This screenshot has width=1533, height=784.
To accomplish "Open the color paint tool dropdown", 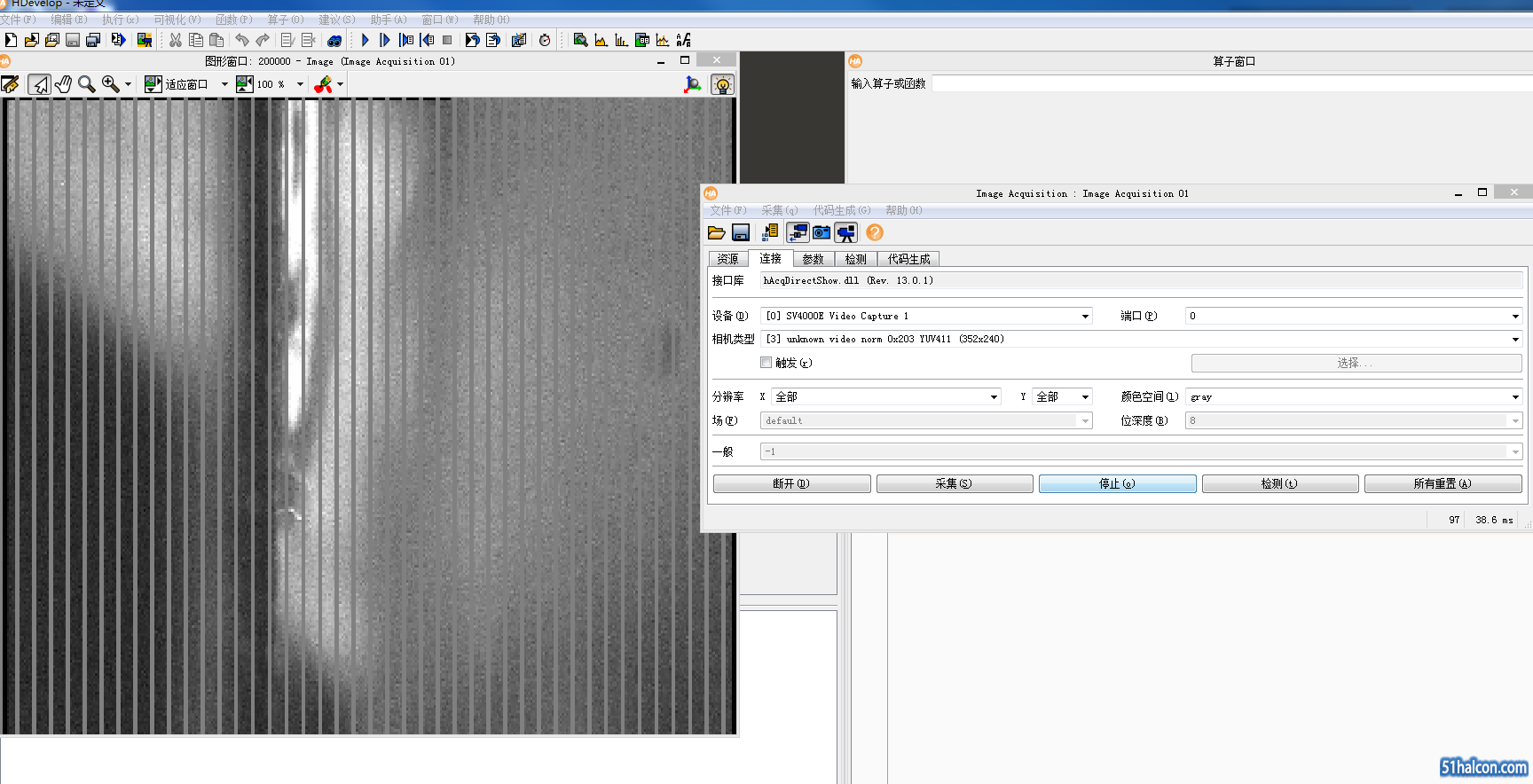I will coord(340,85).
